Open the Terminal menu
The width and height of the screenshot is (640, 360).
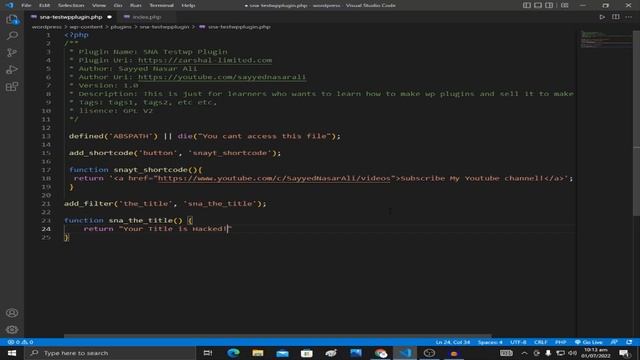pyautogui.click(x=161, y=5)
